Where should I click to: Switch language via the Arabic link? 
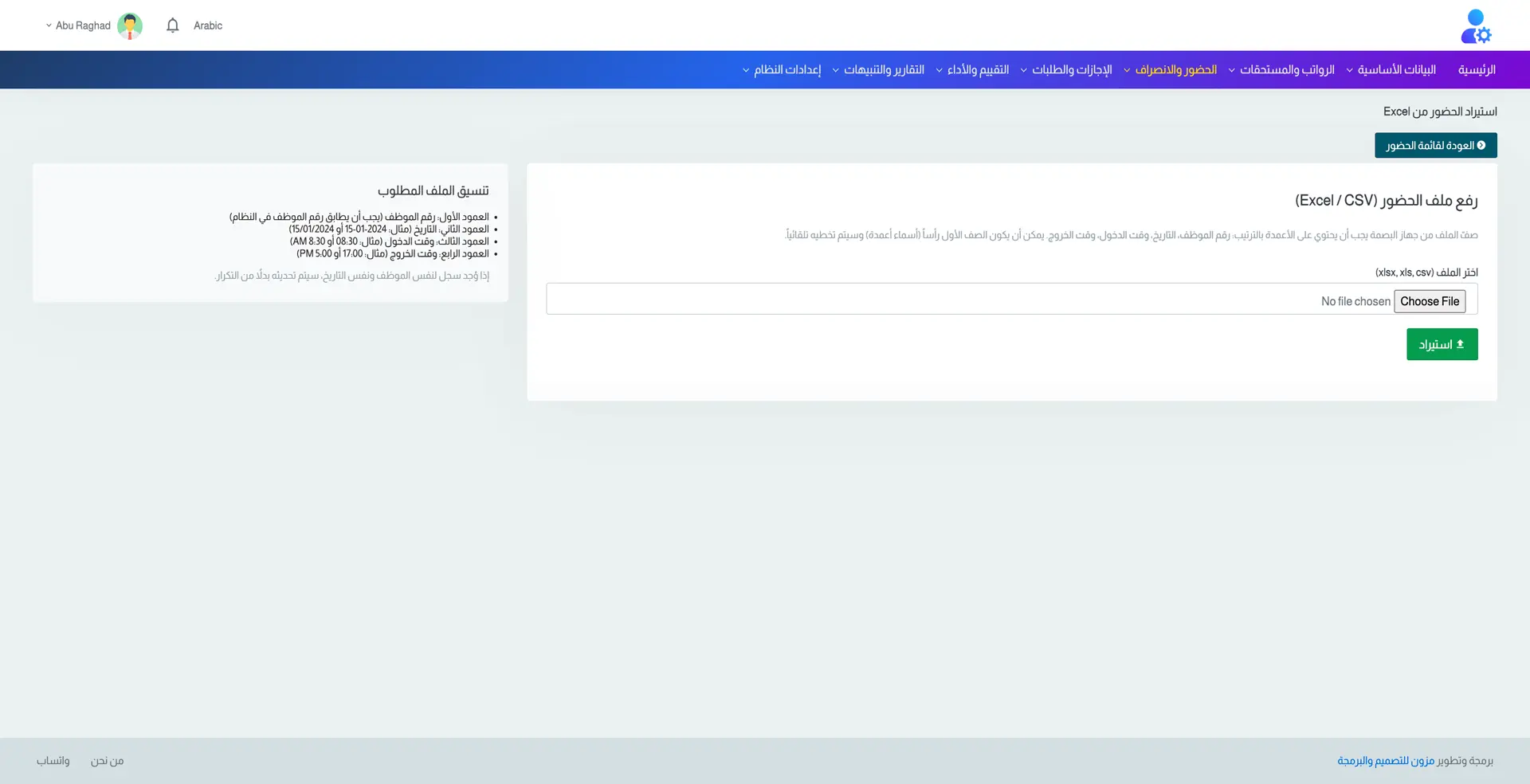click(x=208, y=25)
